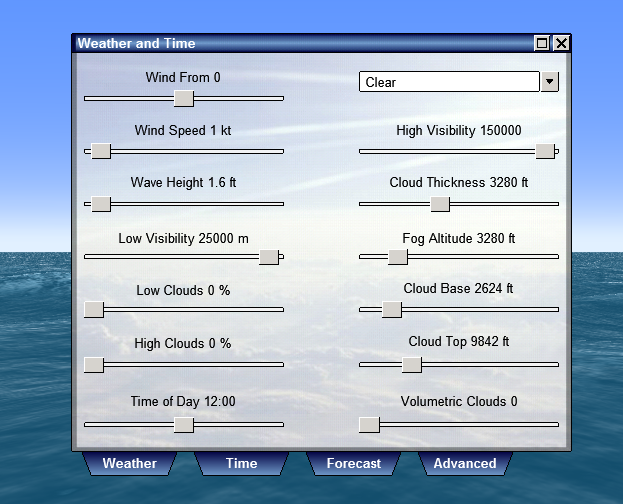Click the Wind Speed 1 kt label
Viewport: 623px width, 504px height.
(x=183, y=130)
